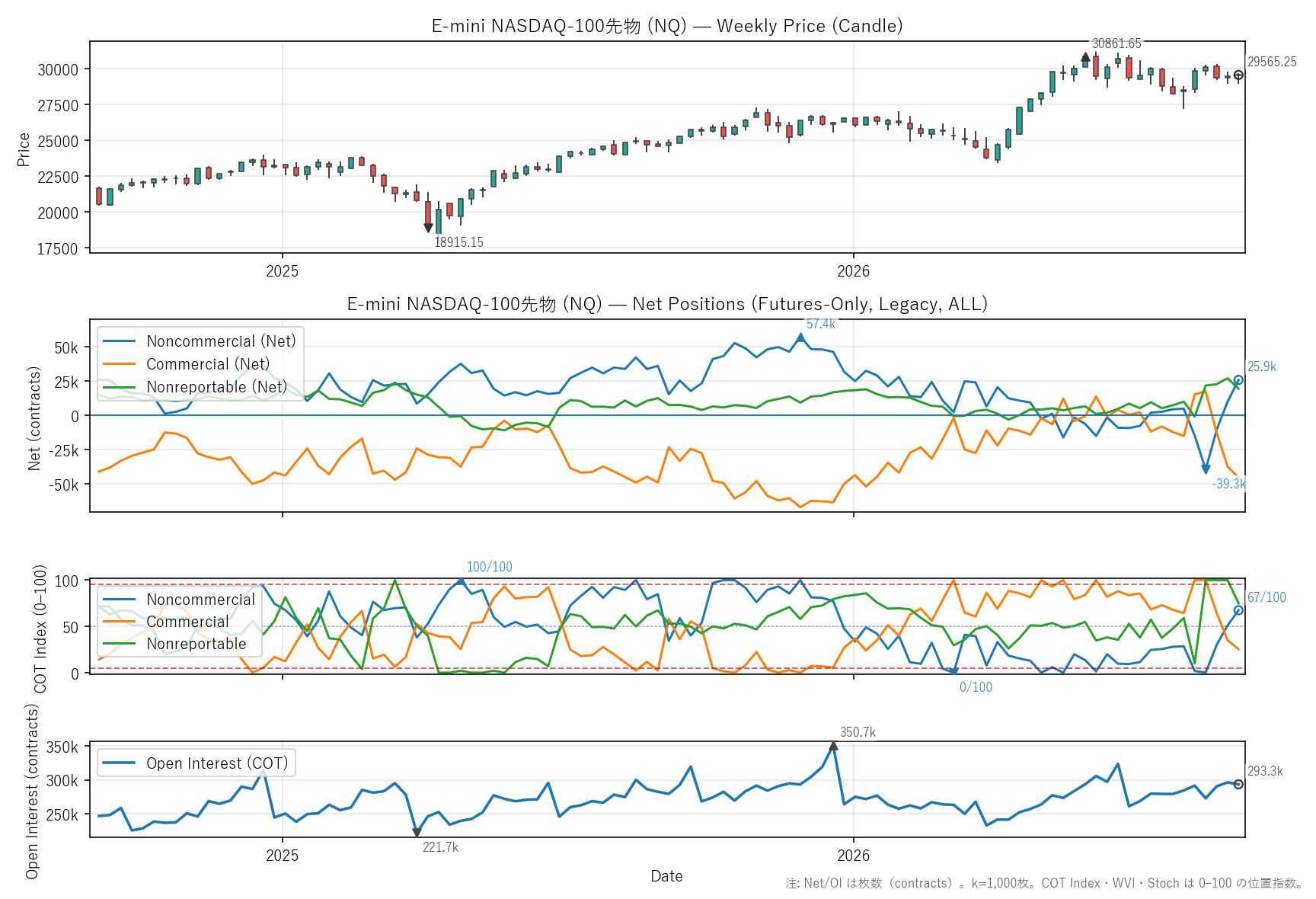The image size is (1316, 899).
Task: Click the 29565.25 latest price label
Action: (x=1272, y=62)
